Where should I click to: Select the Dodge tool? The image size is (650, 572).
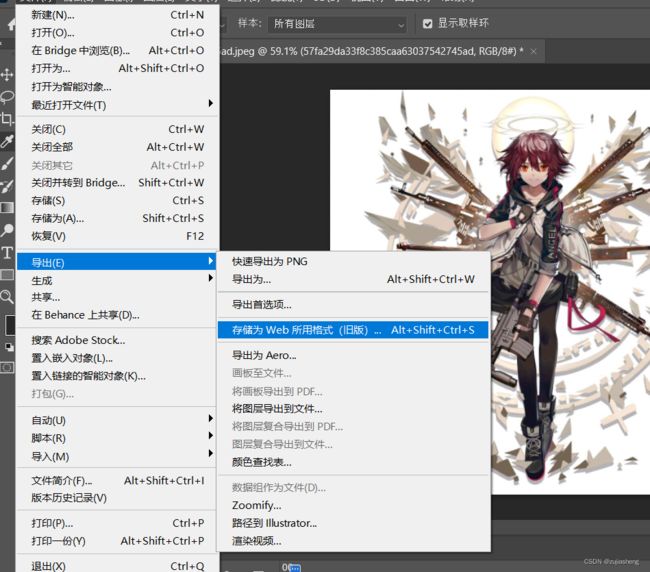(x=7, y=230)
